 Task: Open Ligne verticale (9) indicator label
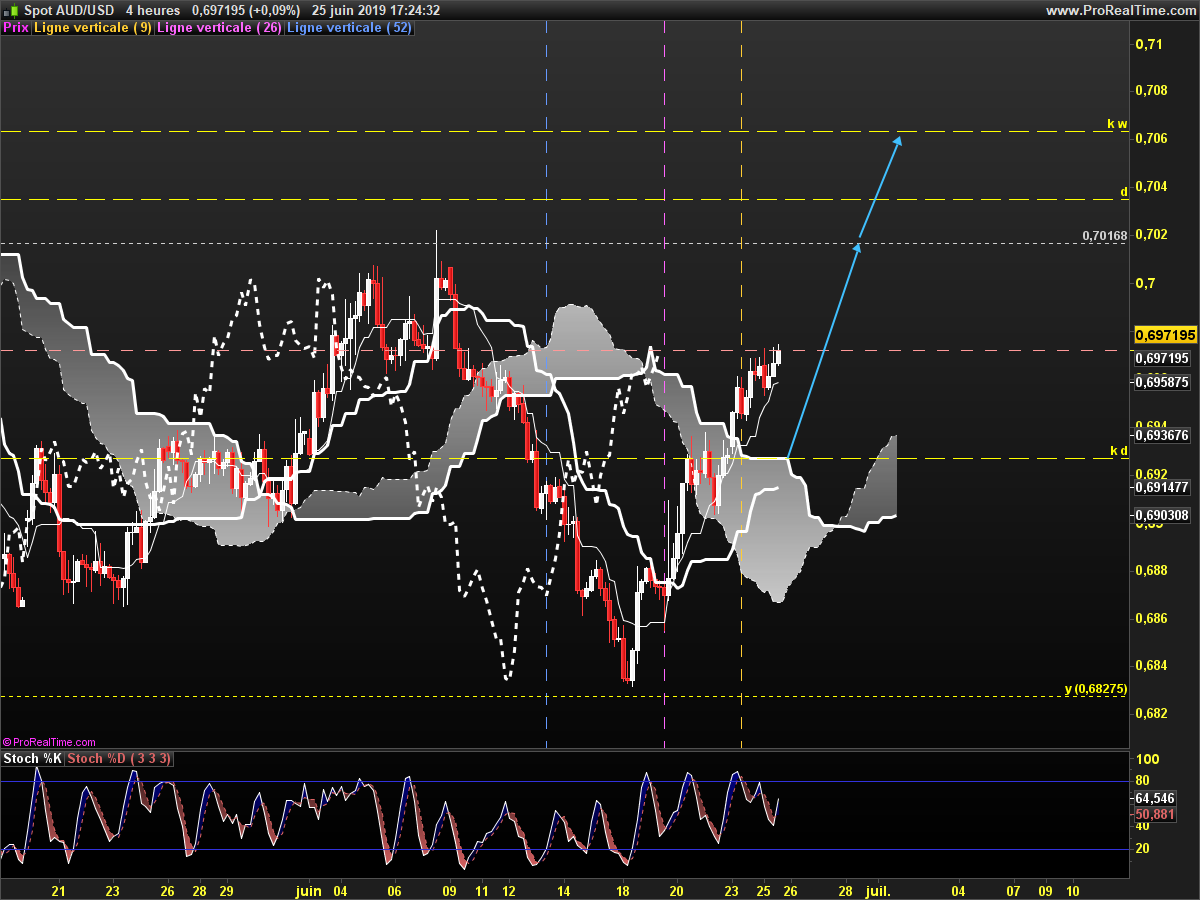point(93,28)
